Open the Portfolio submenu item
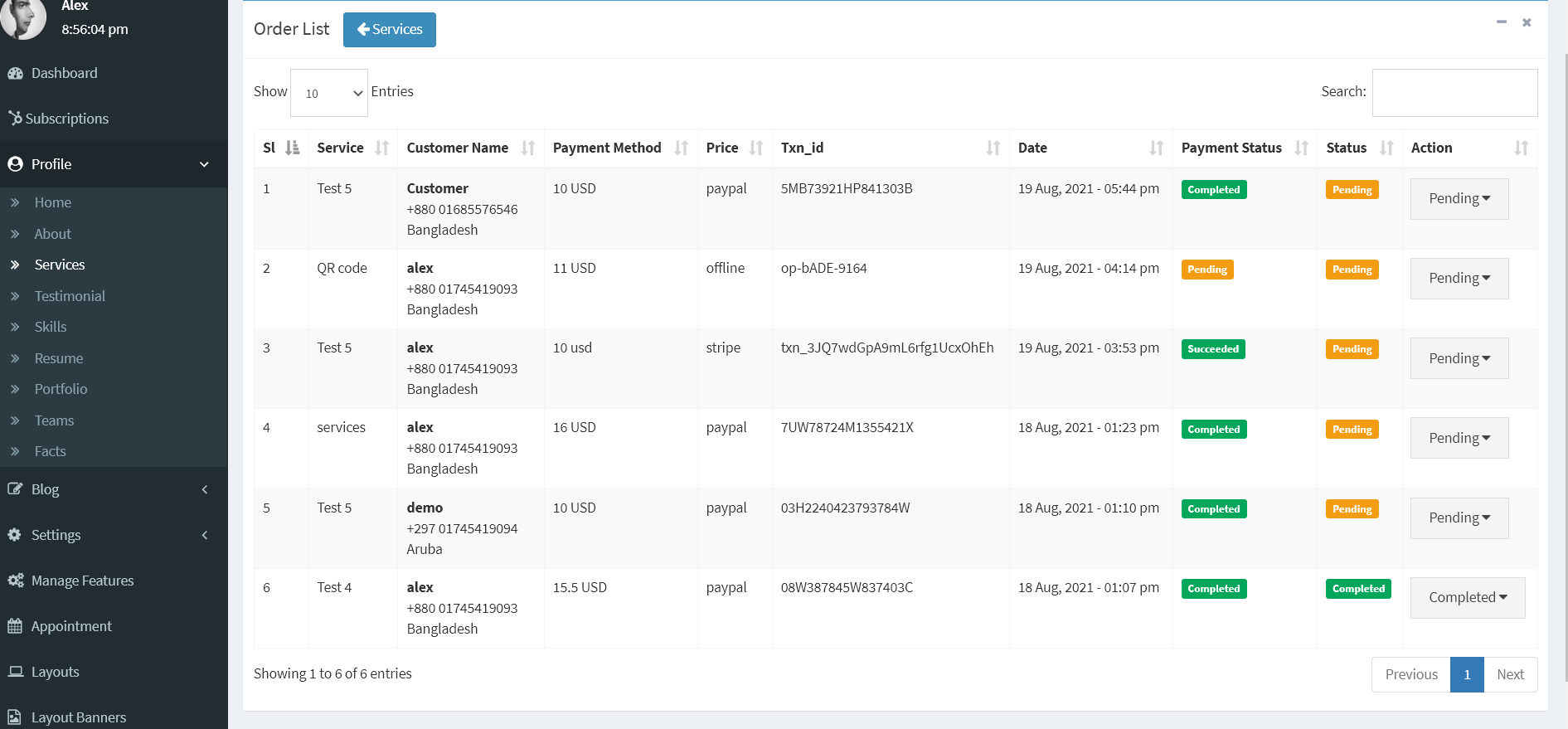This screenshot has width=1568, height=729. (61, 389)
